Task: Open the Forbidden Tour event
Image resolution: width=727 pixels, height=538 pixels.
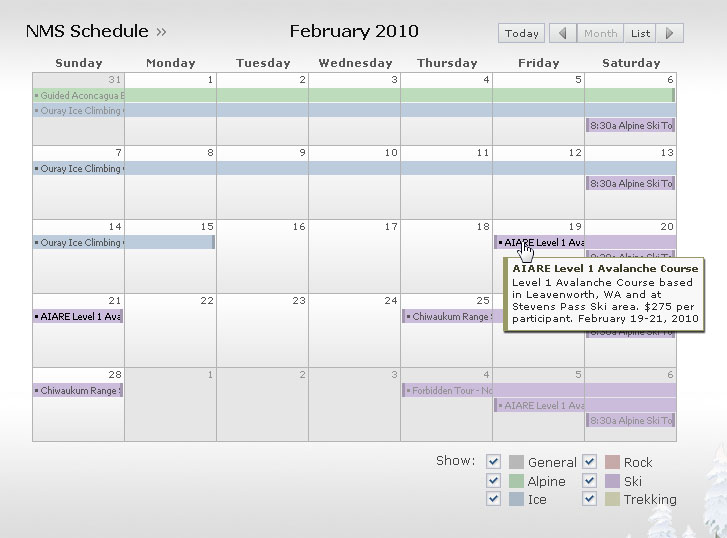Action: tap(450, 391)
